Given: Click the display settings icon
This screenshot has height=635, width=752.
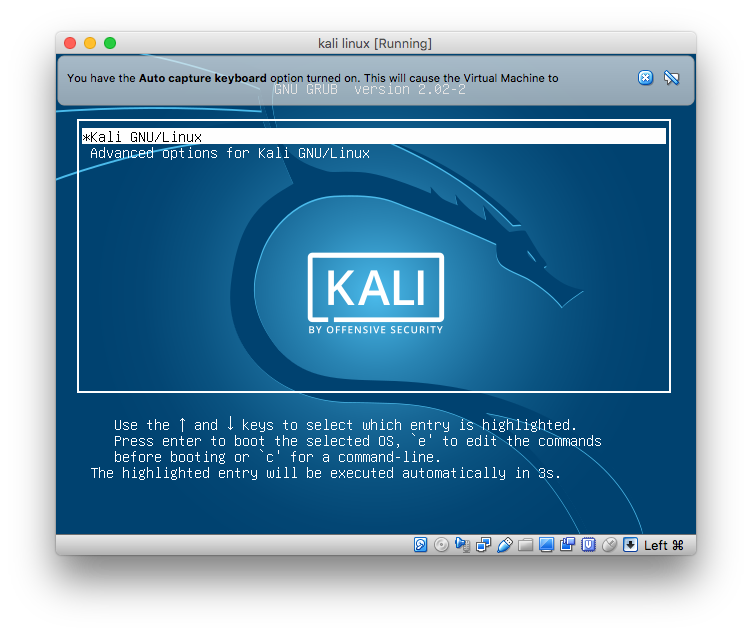Looking at the screenshot, I should click(546, 545).
